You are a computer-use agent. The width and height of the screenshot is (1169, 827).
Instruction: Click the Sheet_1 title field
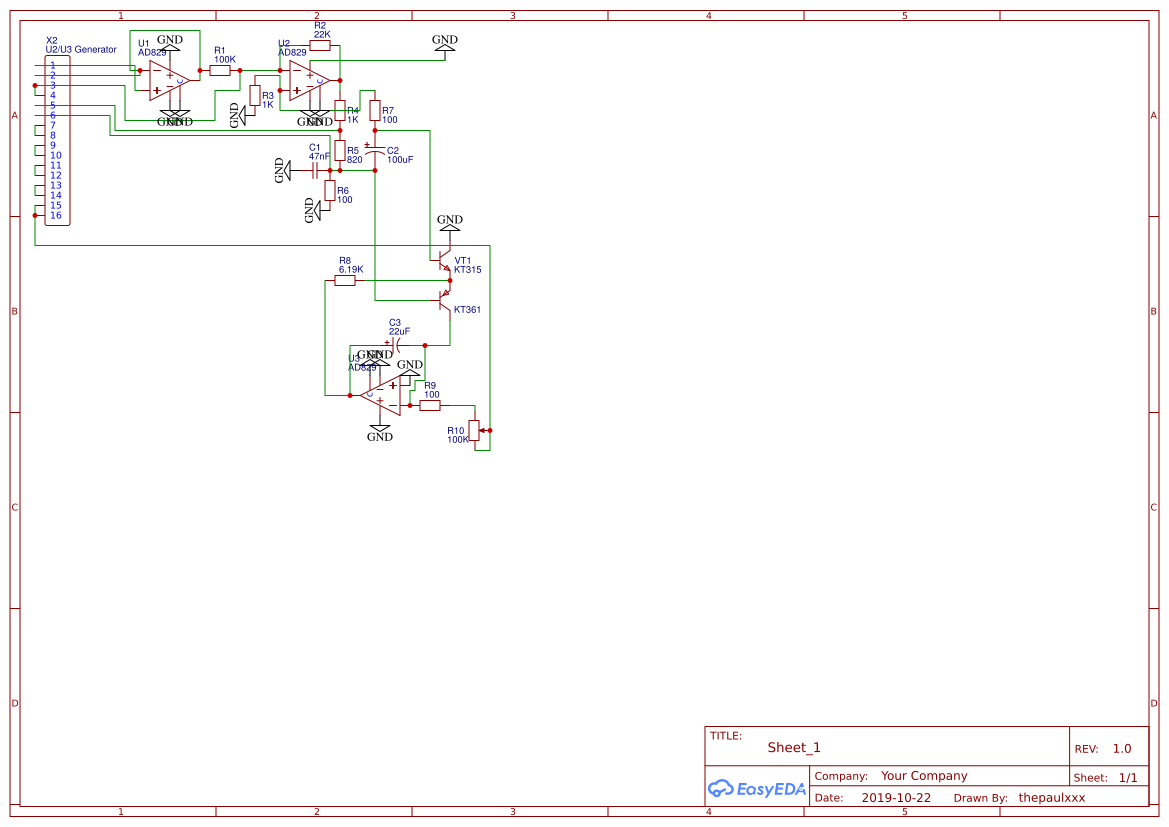794,747
